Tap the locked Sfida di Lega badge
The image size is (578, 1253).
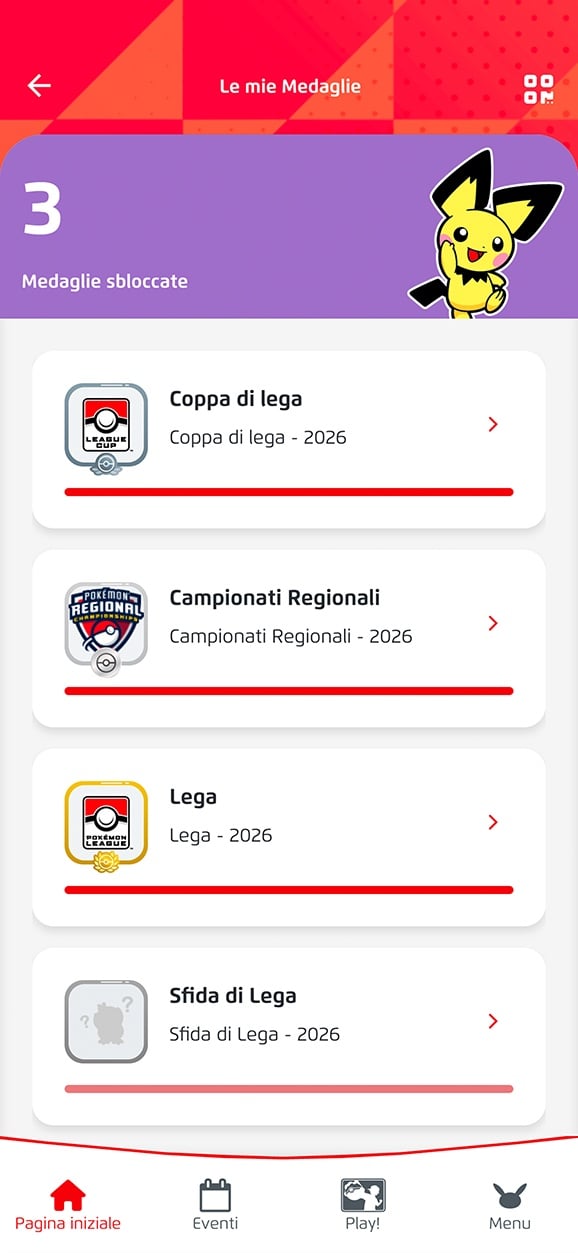tap(106, 1021)
